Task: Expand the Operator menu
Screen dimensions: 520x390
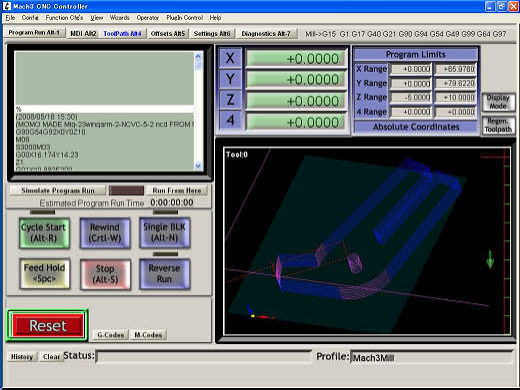Action: [148, 18]
